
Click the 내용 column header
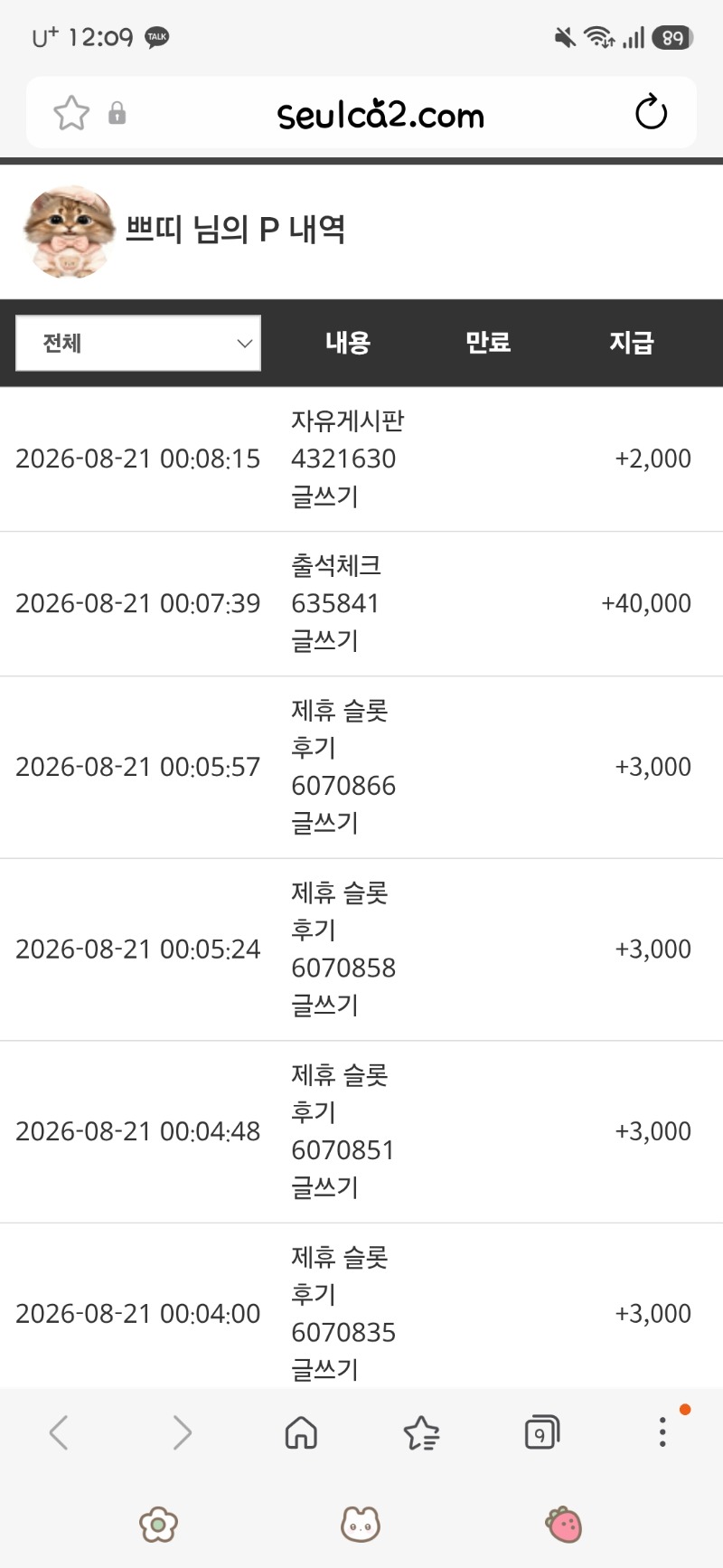pyautogui.click(x=348, y=343)
